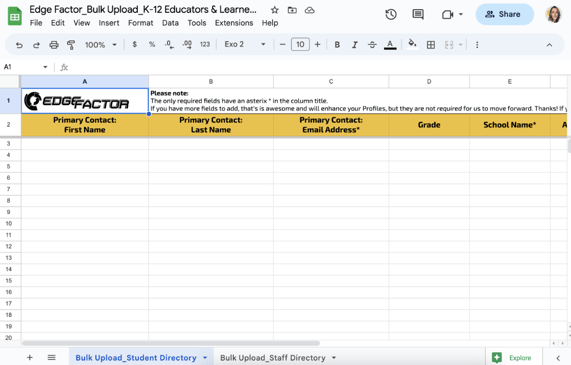
Task: Decrease font size with minus button
Action: click(282, 44)
